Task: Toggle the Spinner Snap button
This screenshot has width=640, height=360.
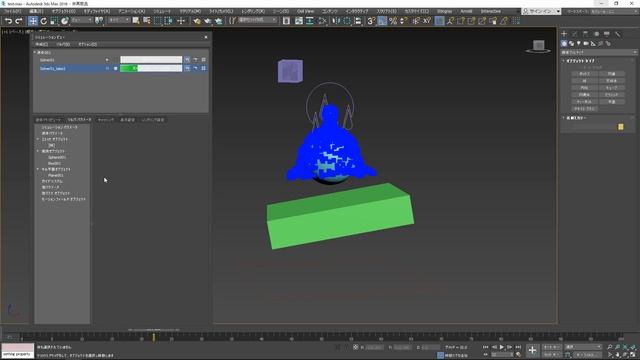Action: point(403,20)
